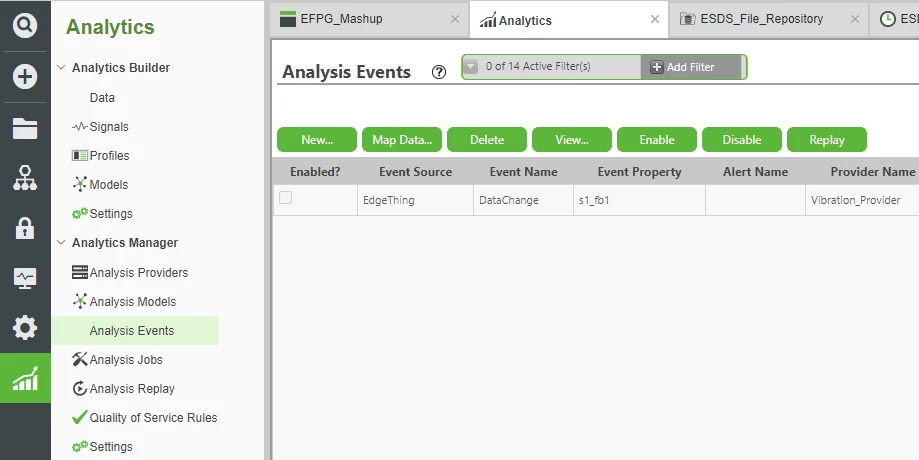This screenshot has width=919, height=460.
Task: Select the s1_fb1 cell
Action: [x=639, y=200]
